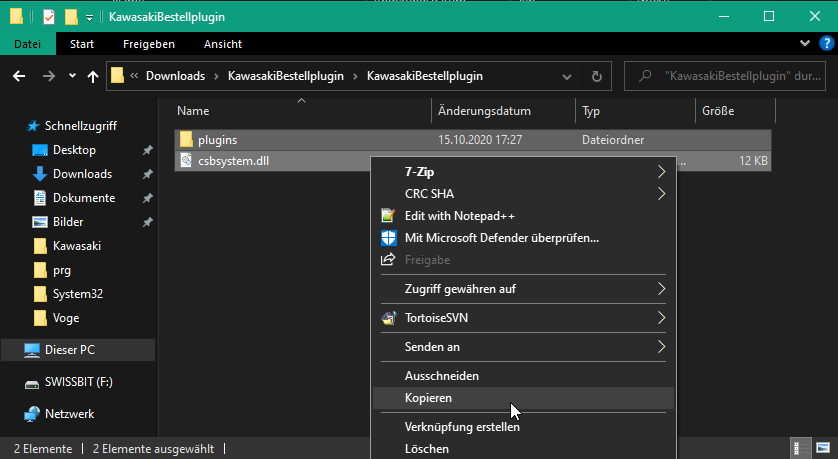Open the Ansicht ribbon tab
Viewport: 838px width, 459px height.
(x=223, y=44)
